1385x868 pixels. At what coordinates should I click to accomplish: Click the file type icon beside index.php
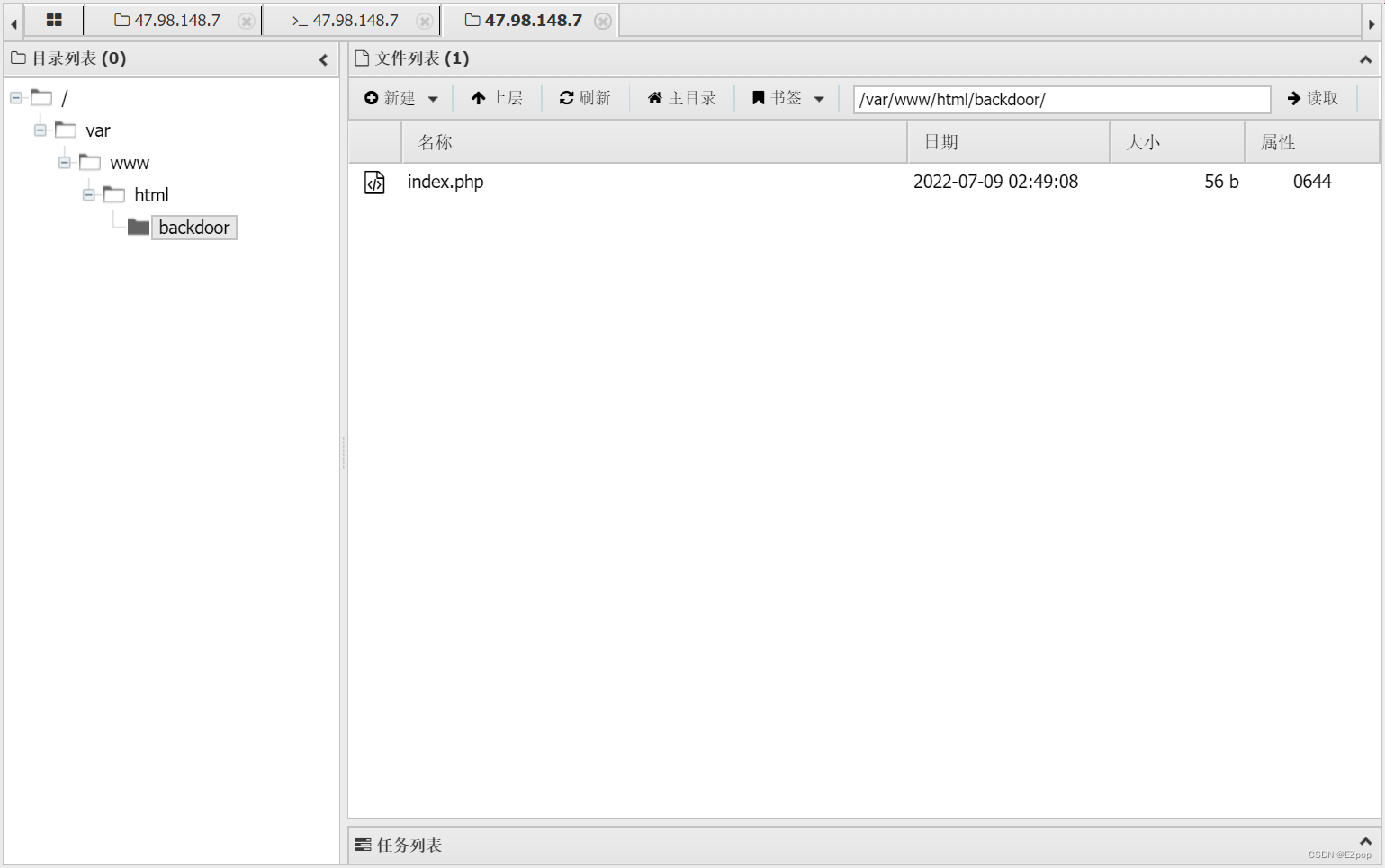[374, 182]
